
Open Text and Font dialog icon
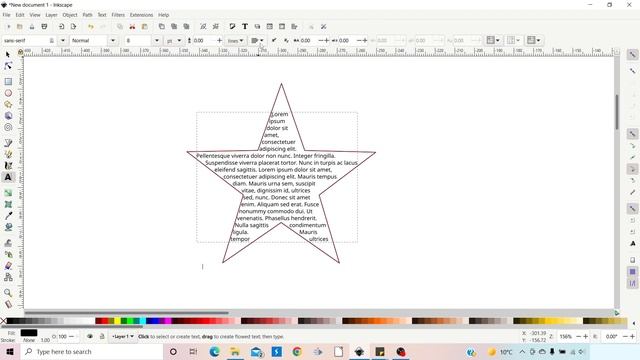pyautogui.click(x=244, y=27)
